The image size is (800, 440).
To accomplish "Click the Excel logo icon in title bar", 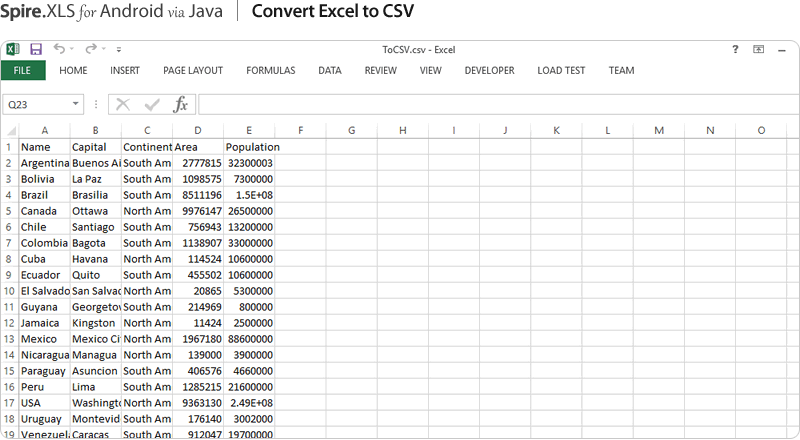I will point(13,49).
